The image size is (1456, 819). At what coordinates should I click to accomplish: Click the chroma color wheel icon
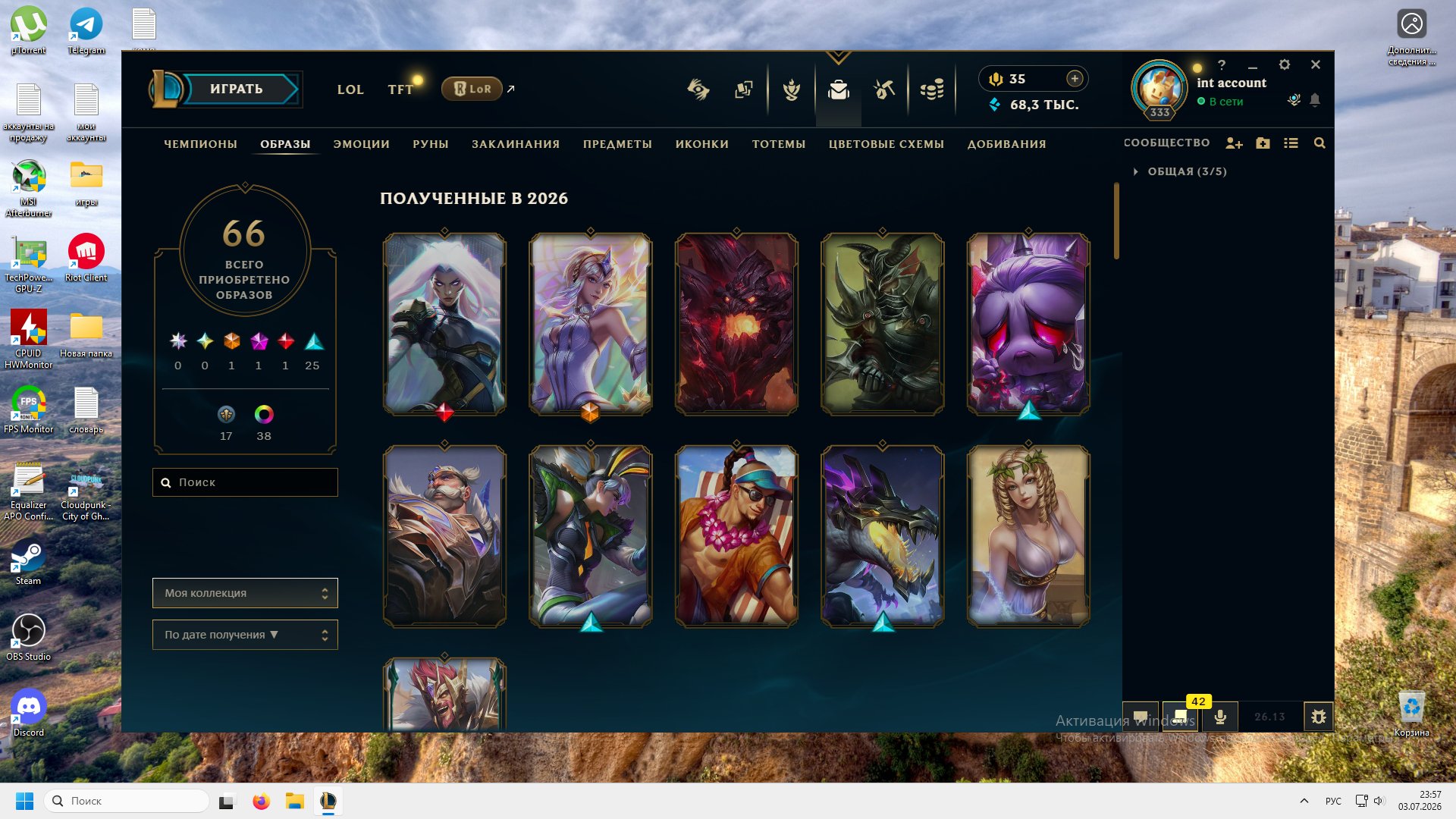pyautogui.click(x=264, y=414)
